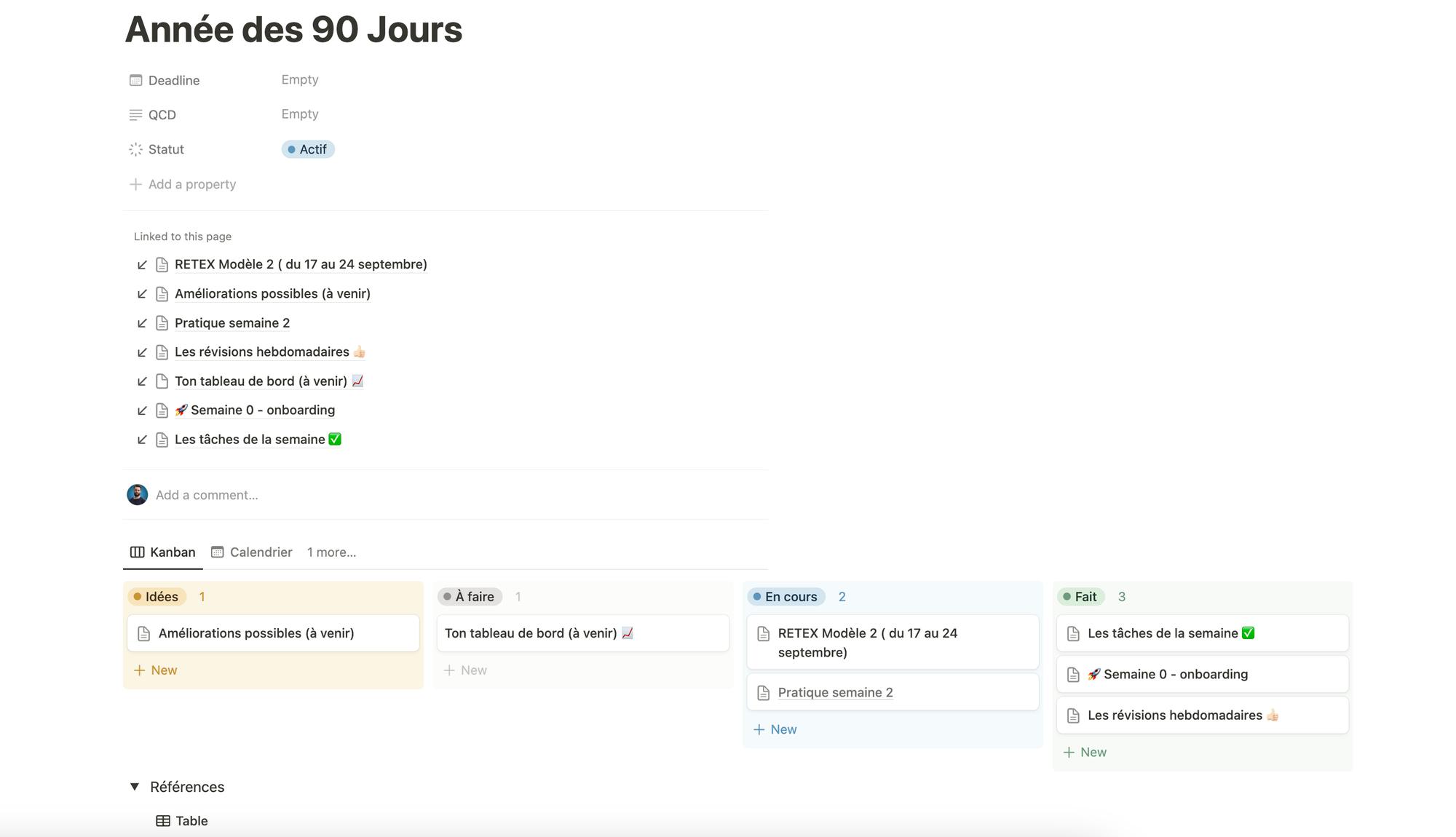Click the calendar icon beside Deadline property
The width and height of the screenshot is (1456, 837).
pos(136,80)
